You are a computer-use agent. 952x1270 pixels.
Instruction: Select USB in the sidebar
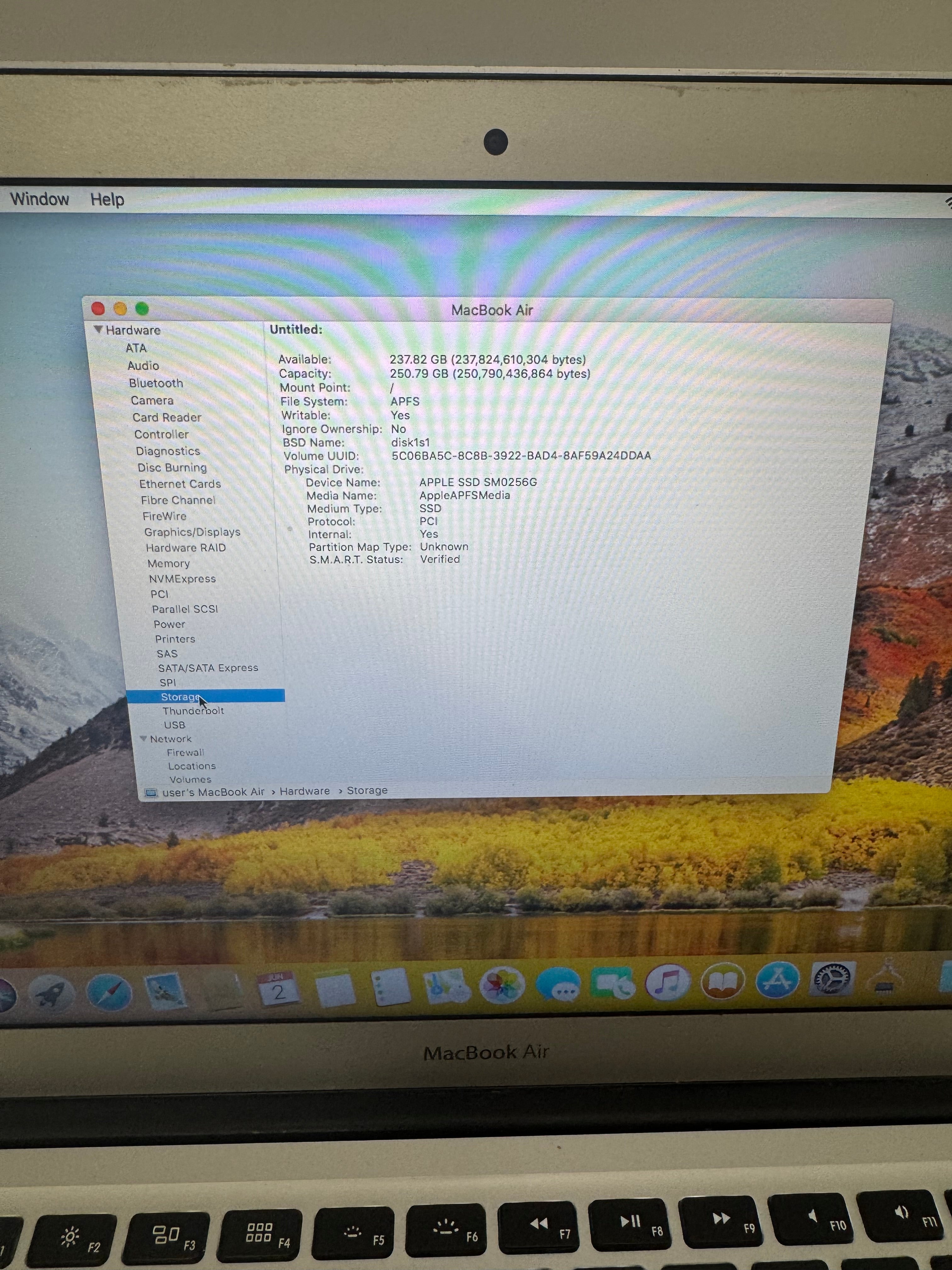(174, 725)
